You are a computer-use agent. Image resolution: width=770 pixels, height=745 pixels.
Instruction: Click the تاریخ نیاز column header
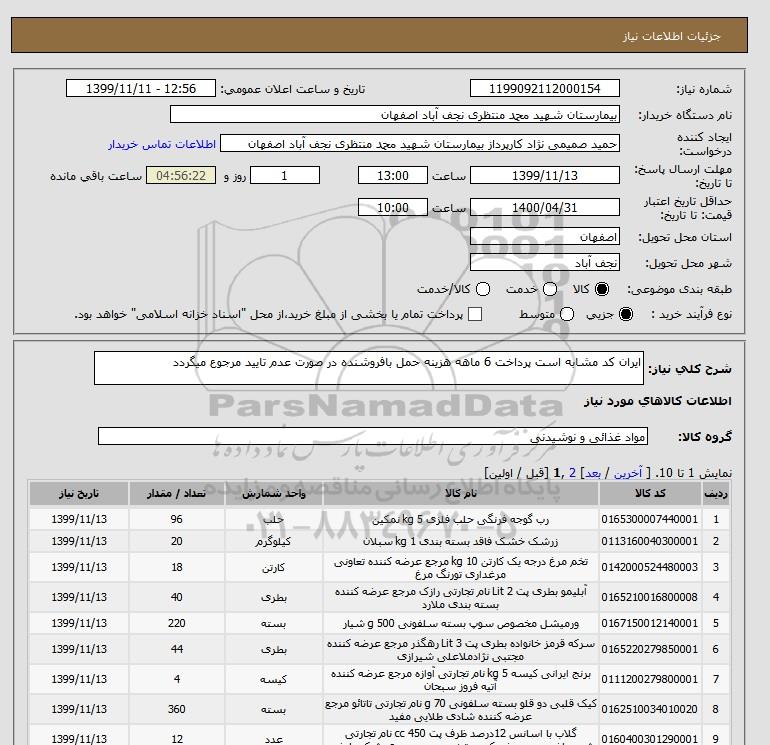[79, 494]
